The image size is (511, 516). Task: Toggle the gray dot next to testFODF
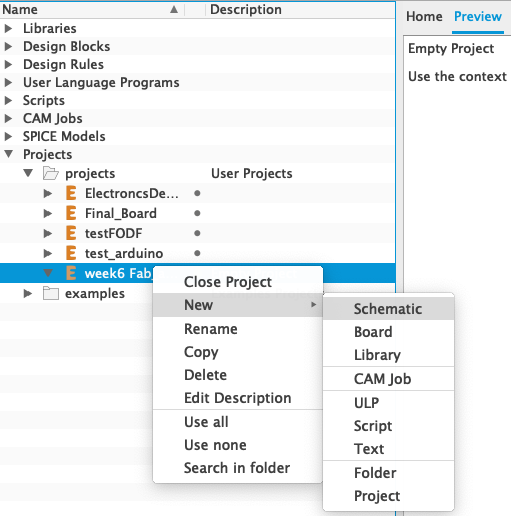197,233
